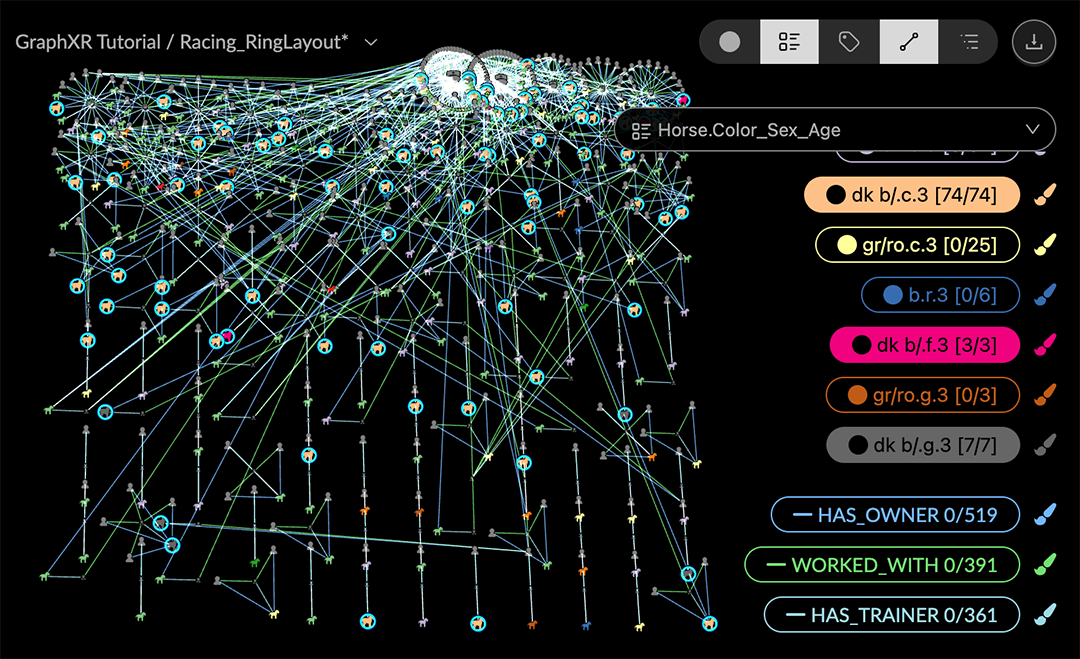The image size is (1080, 659).
Task: Click the orange gr/ro.g.3 color dot
Action: coord(856,395)
